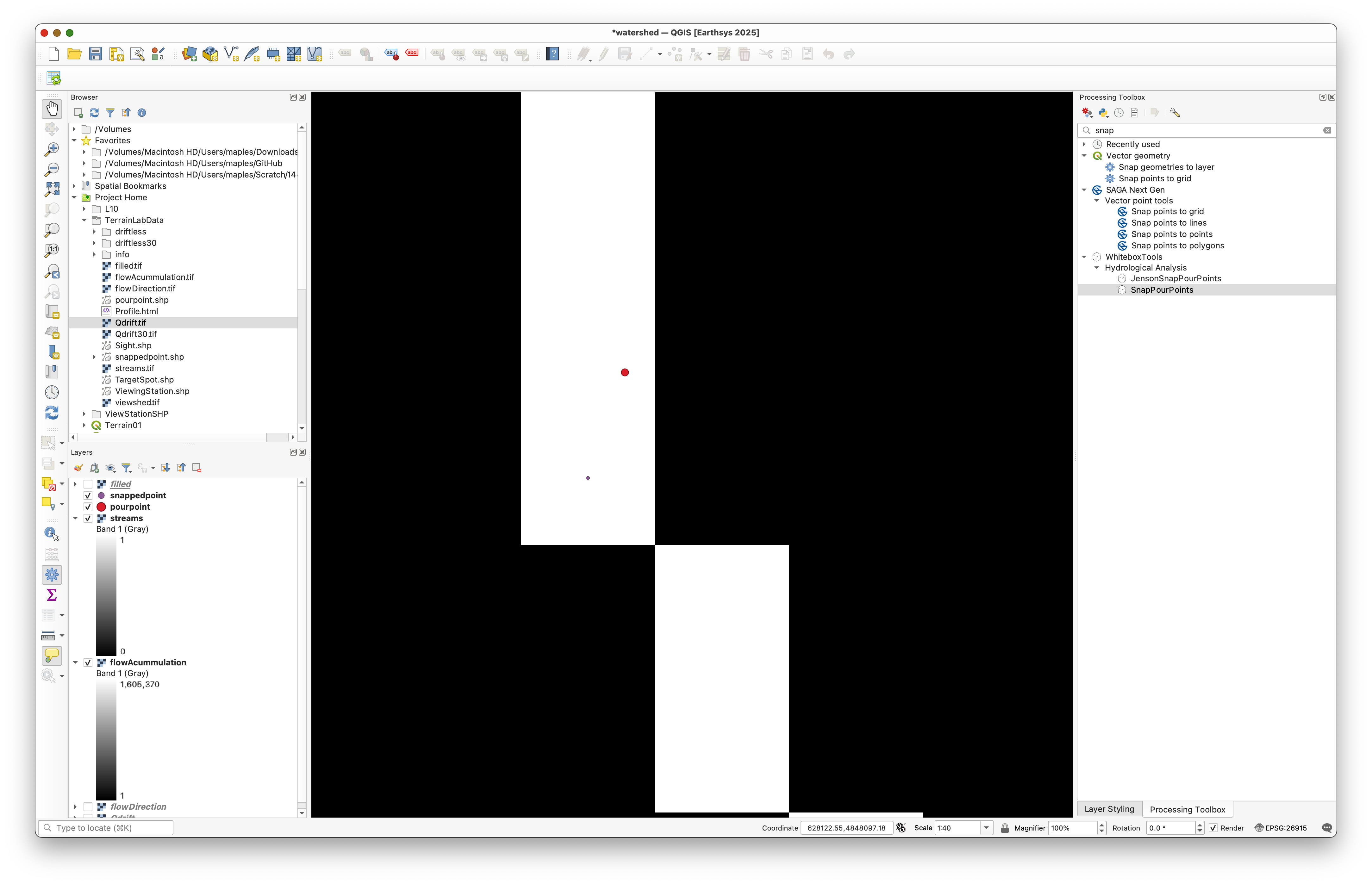Click Refresh icon in Browser panel
This screenshot has height=884, width=1372.
coord(94,113)
